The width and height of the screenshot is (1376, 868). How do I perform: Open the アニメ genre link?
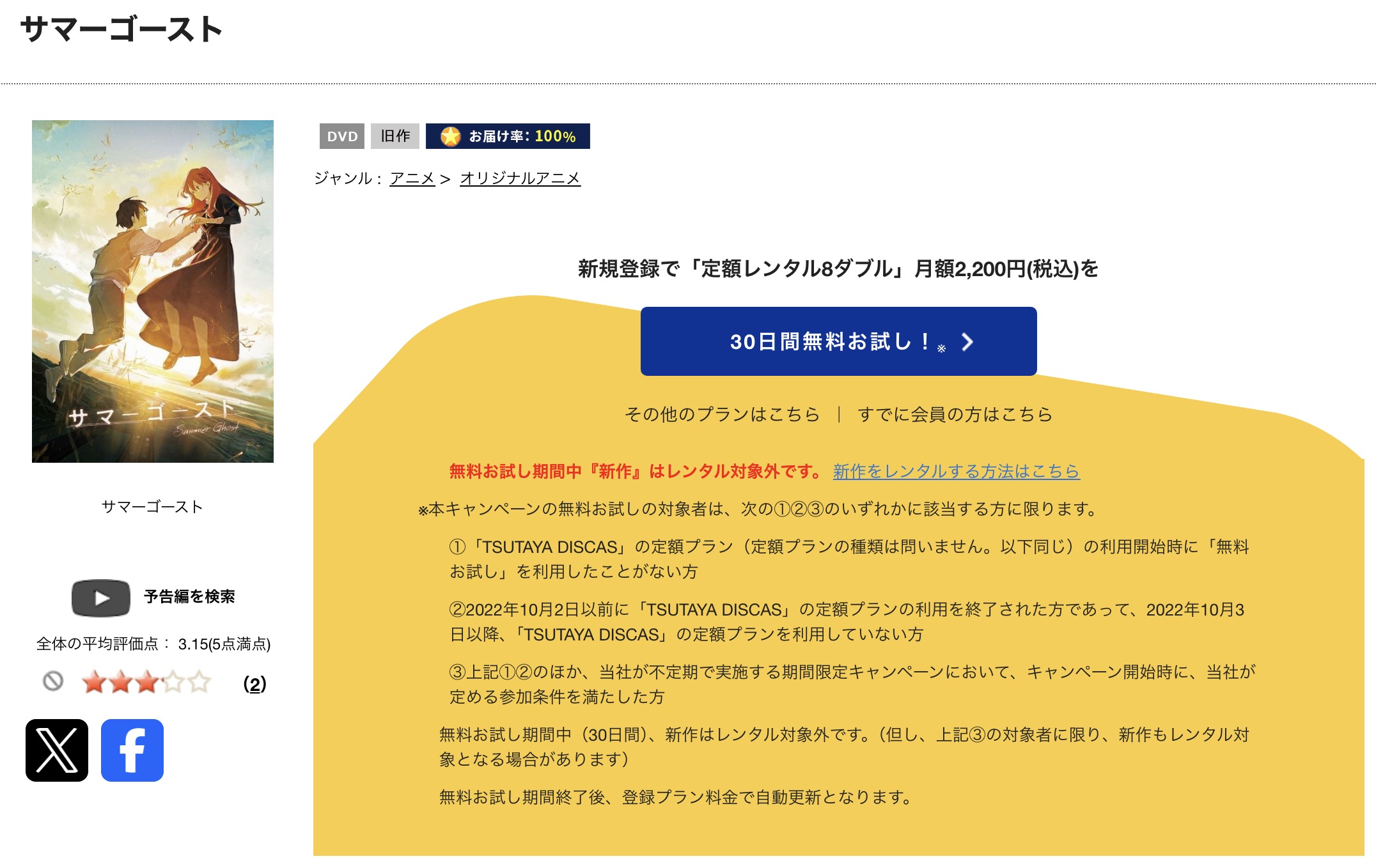tap(412, 178)
